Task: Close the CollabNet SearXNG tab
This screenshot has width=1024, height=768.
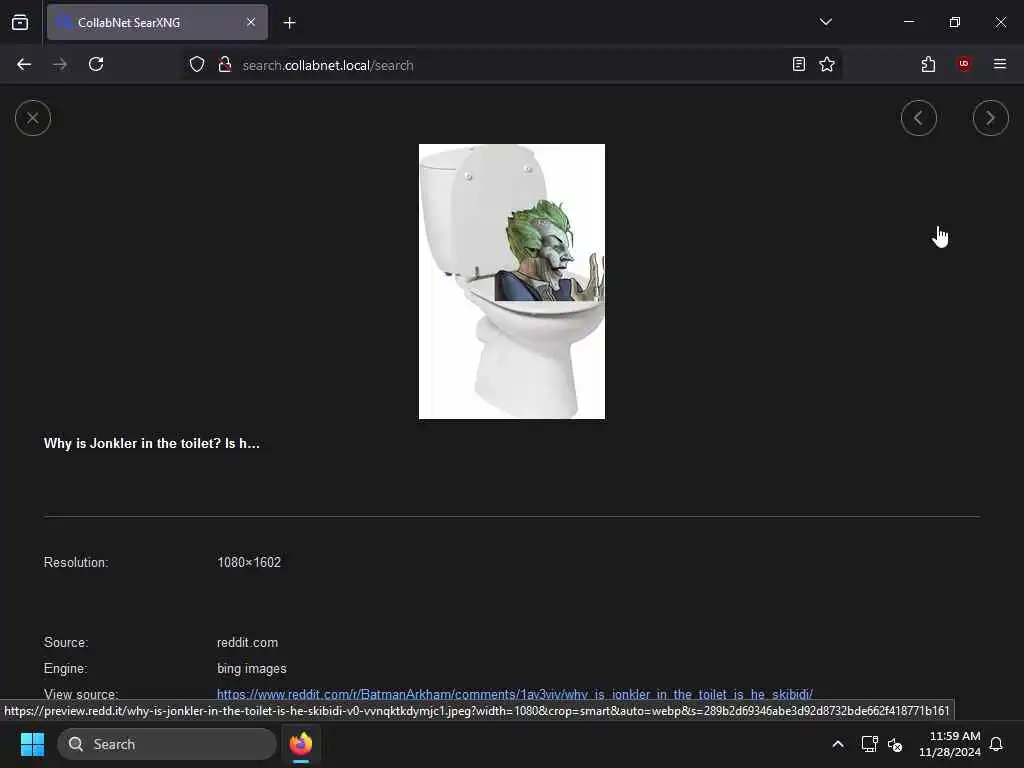Action: point(251,22)
